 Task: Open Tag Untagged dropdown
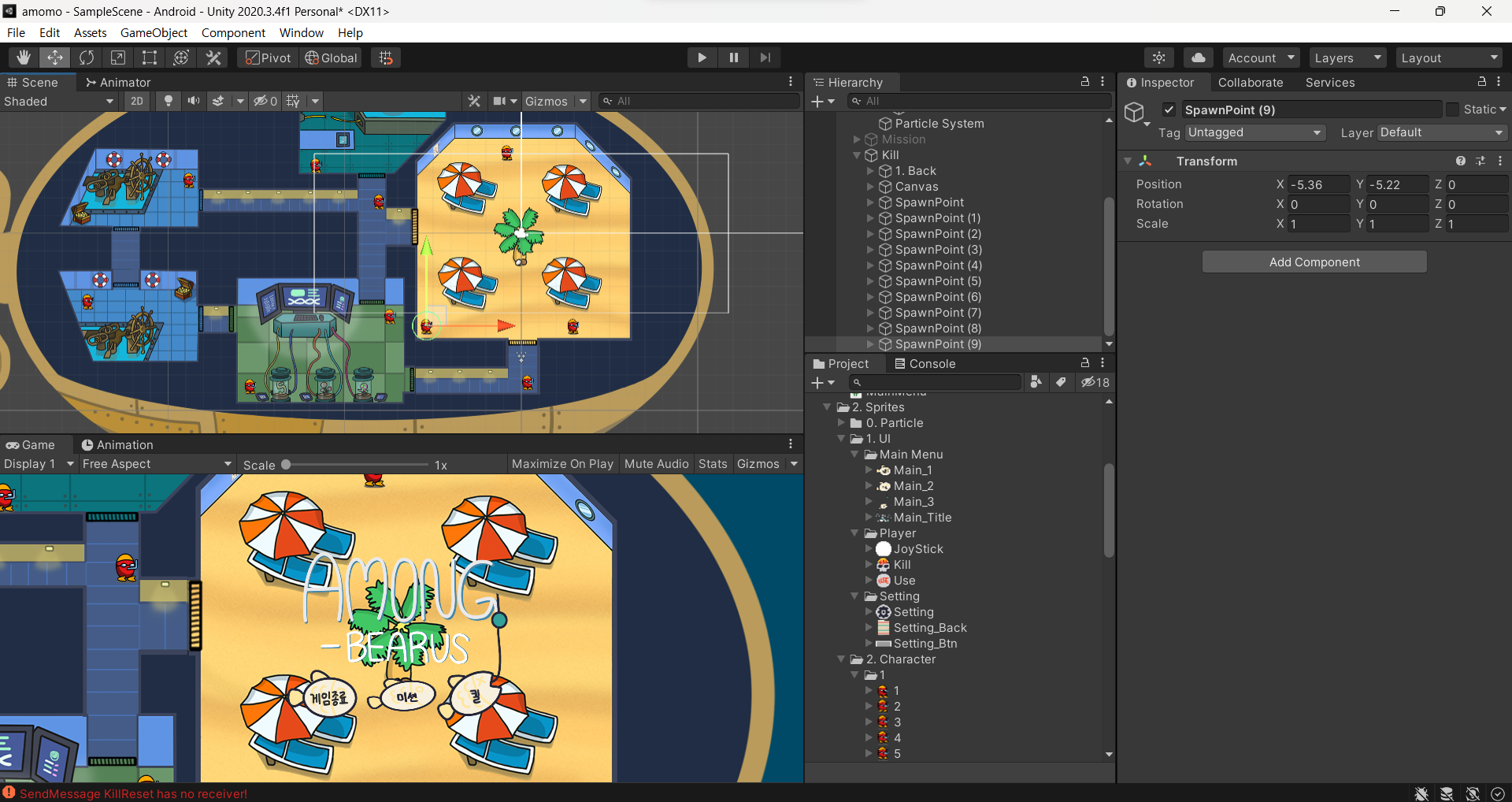point(1255,132)
